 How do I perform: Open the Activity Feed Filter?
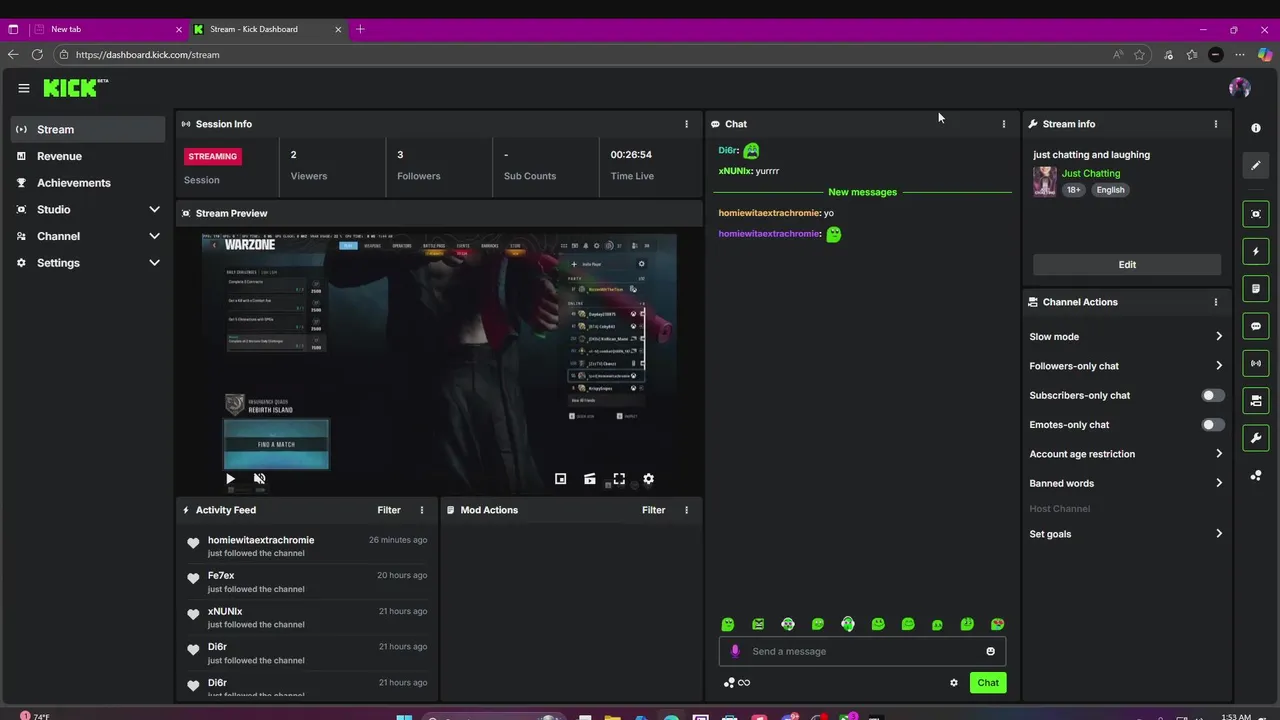(389, 510)
